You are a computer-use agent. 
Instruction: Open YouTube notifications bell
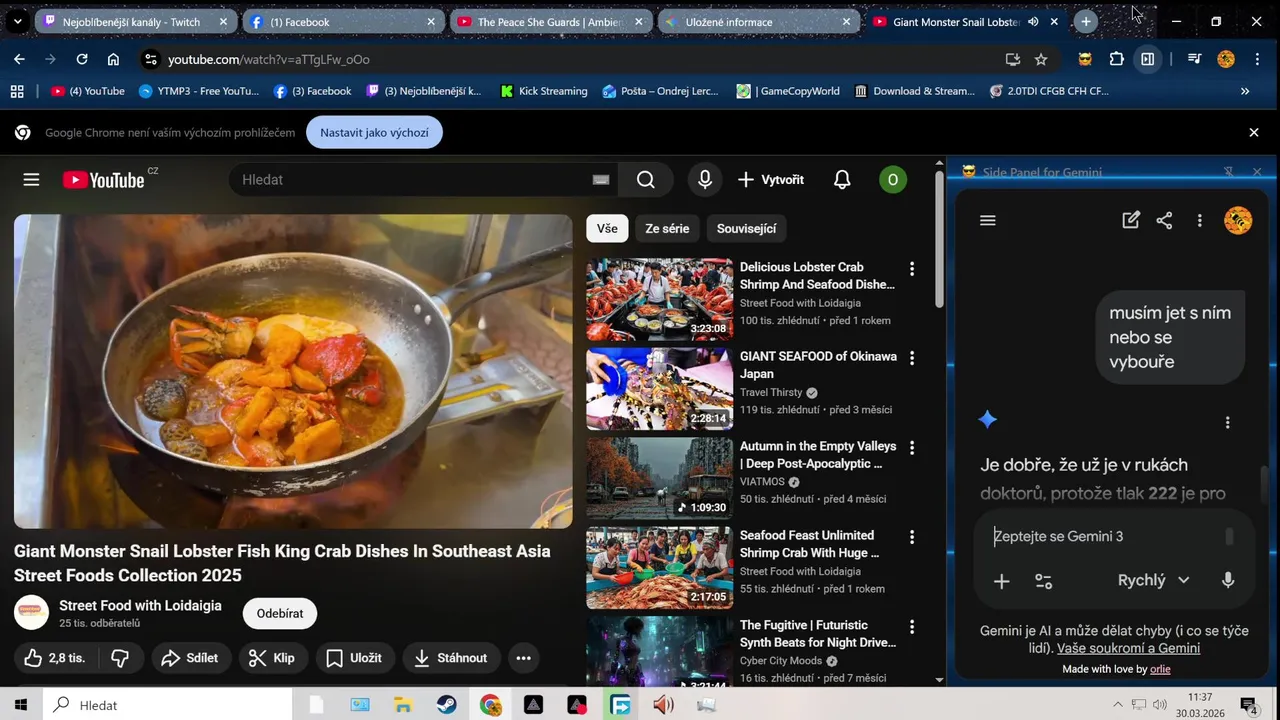click(x=842, y=180)
